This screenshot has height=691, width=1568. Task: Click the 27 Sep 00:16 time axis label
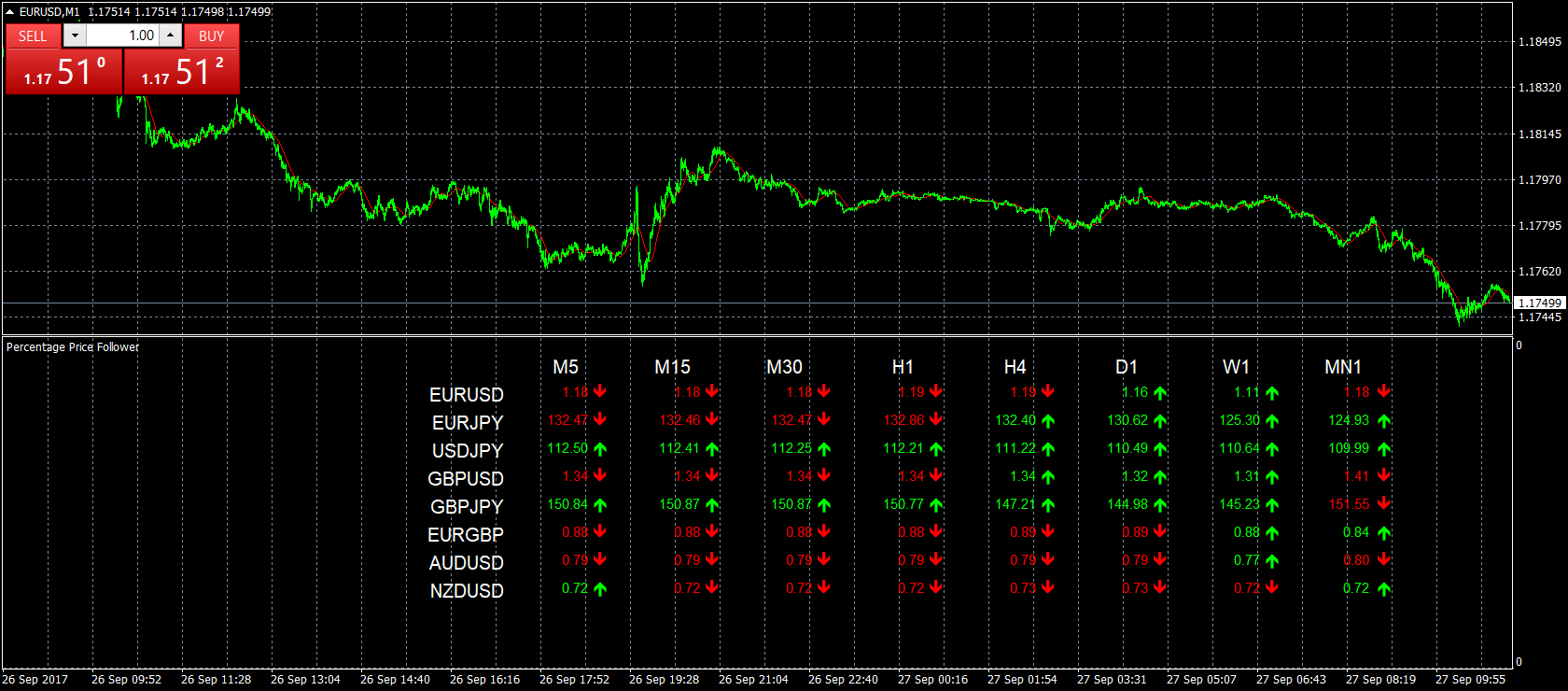coord(932,679)
